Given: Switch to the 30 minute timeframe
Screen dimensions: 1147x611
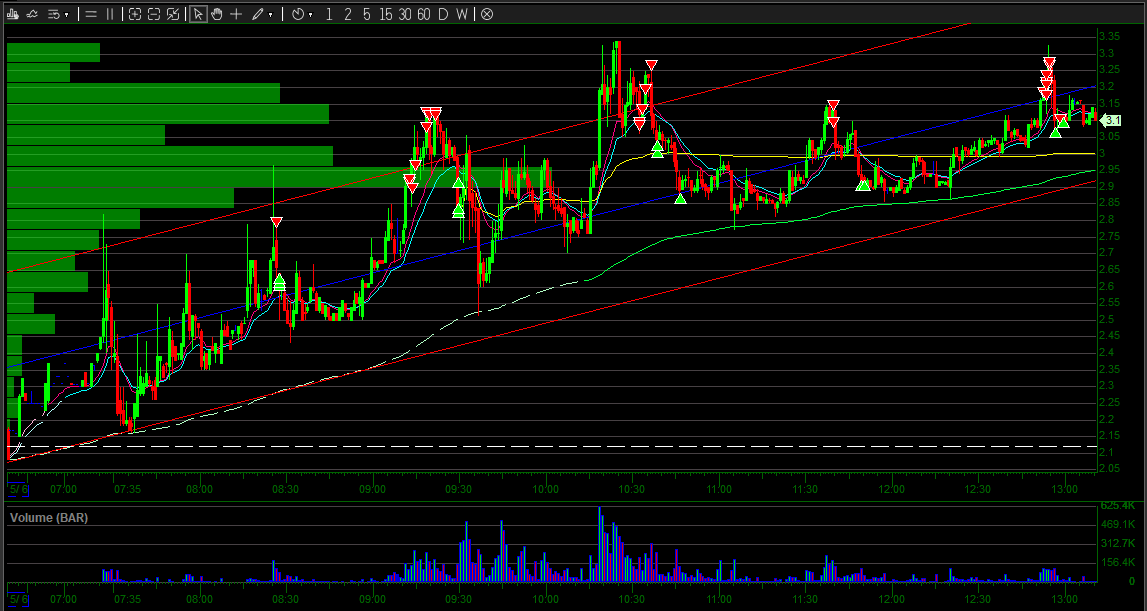Looking at the screenshot, I should pyautogui.click(x=405, y=14).
